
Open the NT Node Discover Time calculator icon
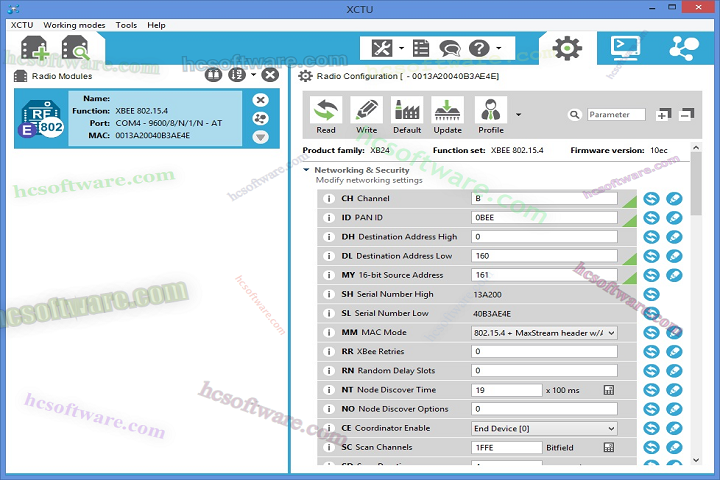(608, 390)
